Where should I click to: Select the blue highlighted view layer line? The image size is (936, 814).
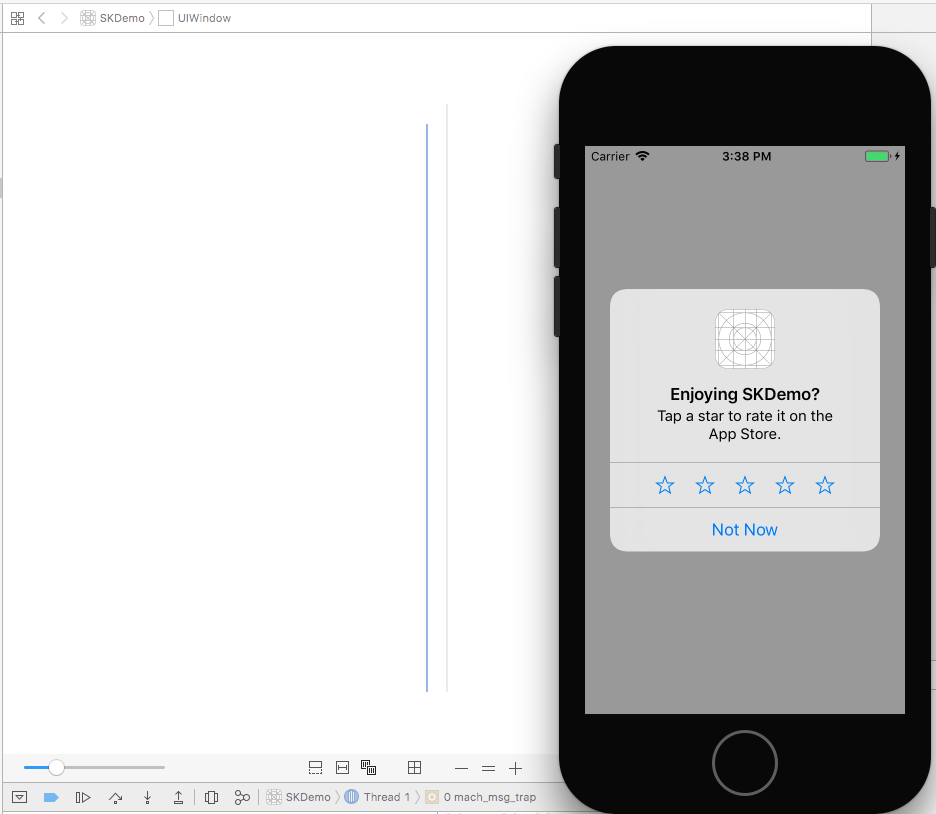tap(427, 408)
